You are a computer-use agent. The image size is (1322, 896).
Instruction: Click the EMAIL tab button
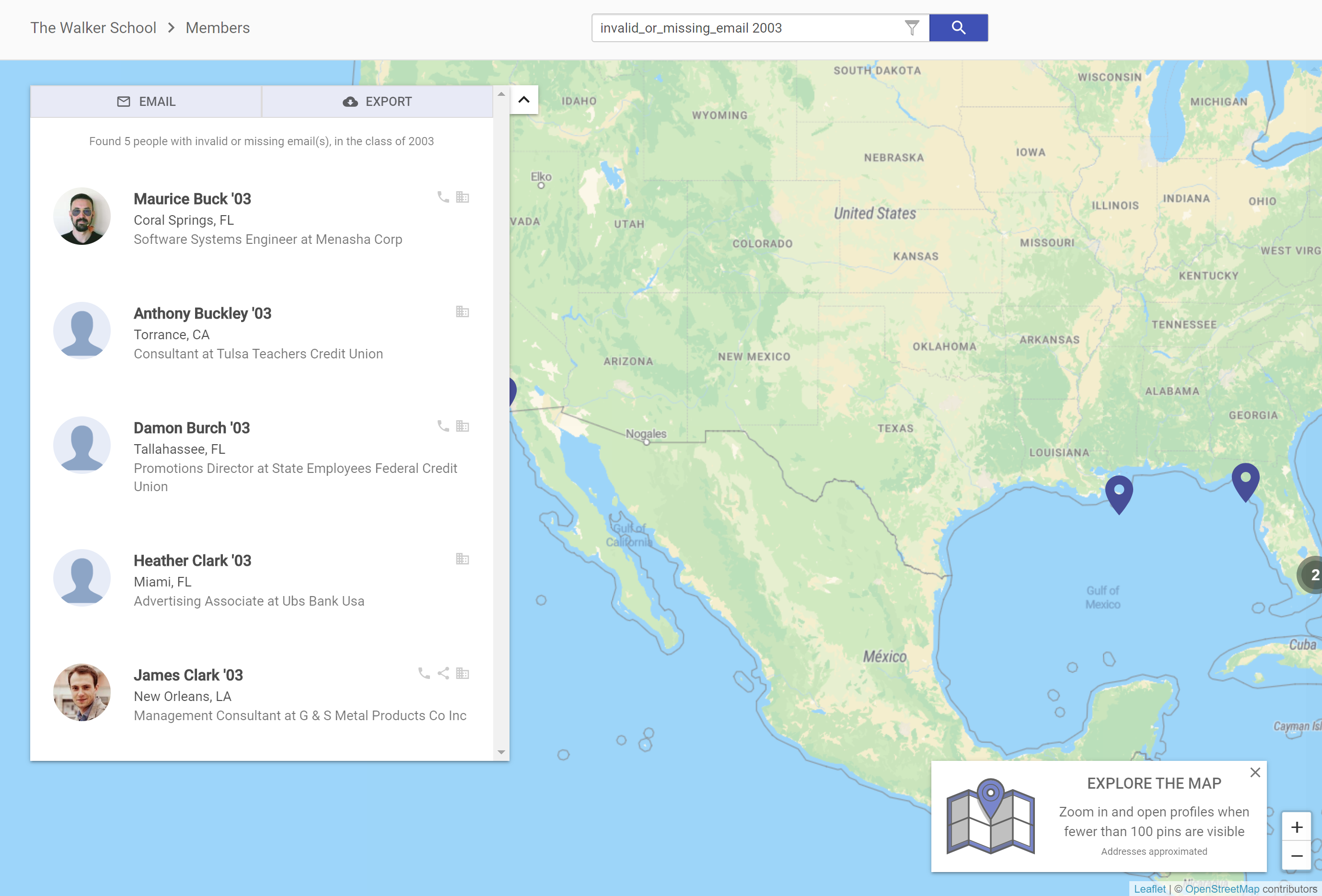pos(146,102)
